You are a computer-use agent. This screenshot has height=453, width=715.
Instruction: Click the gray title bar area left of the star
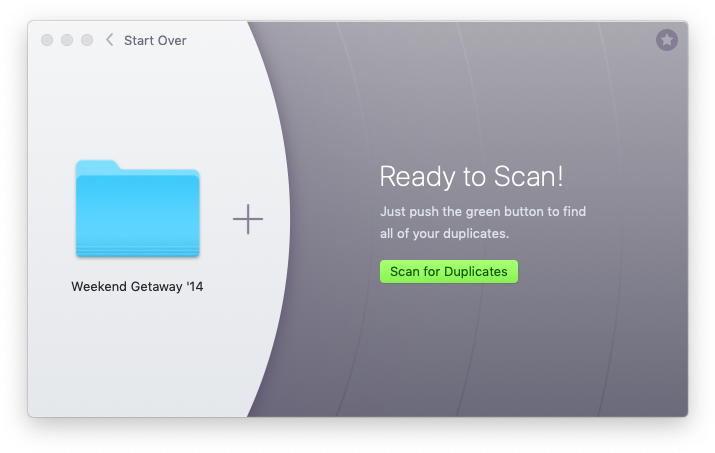[500, 40]
